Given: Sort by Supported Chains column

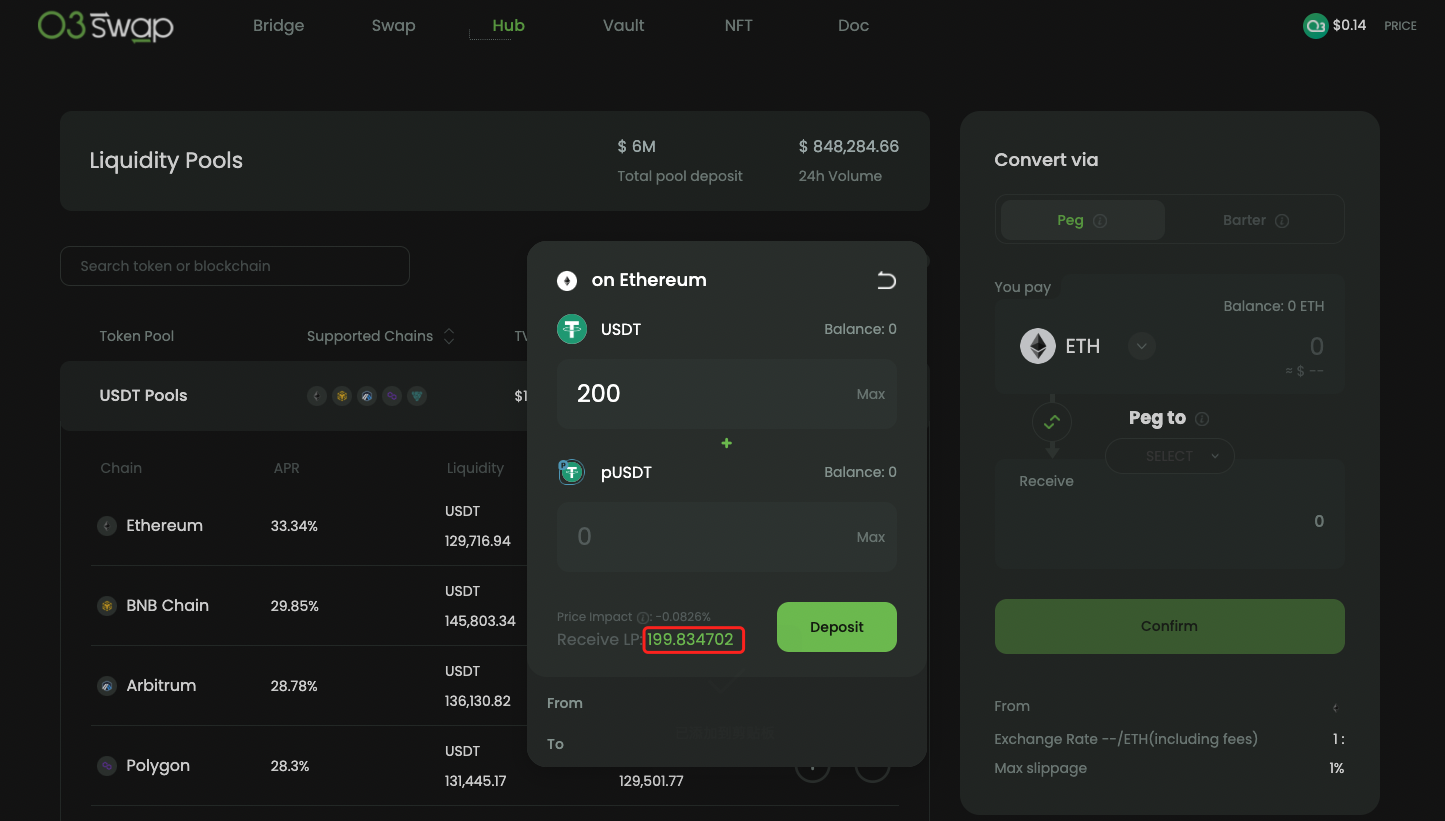Looking at the screenshot, I should click(449, 337).
